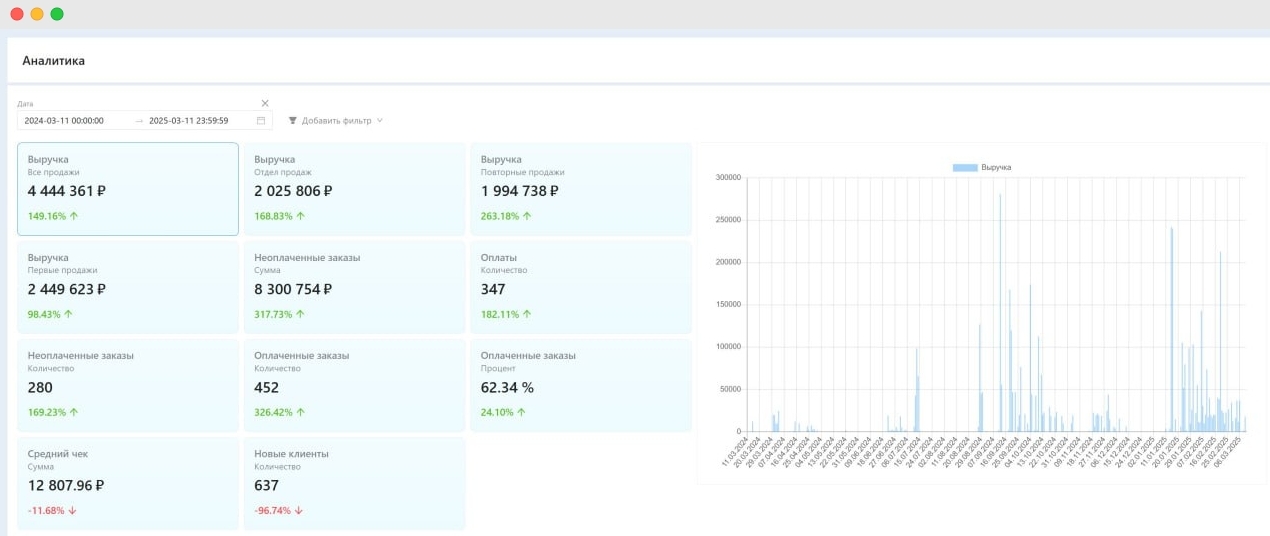Screen dimensions: 1270x536
Task: Edit the start date 2024-03-11 00:00:00
Action: (64, 120)
